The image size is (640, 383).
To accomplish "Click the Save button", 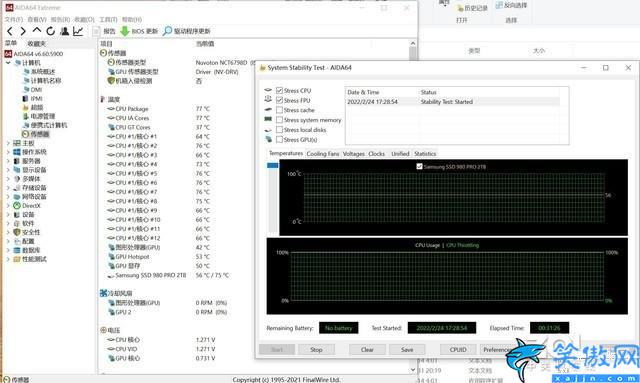I will click(x=407, y=350).
